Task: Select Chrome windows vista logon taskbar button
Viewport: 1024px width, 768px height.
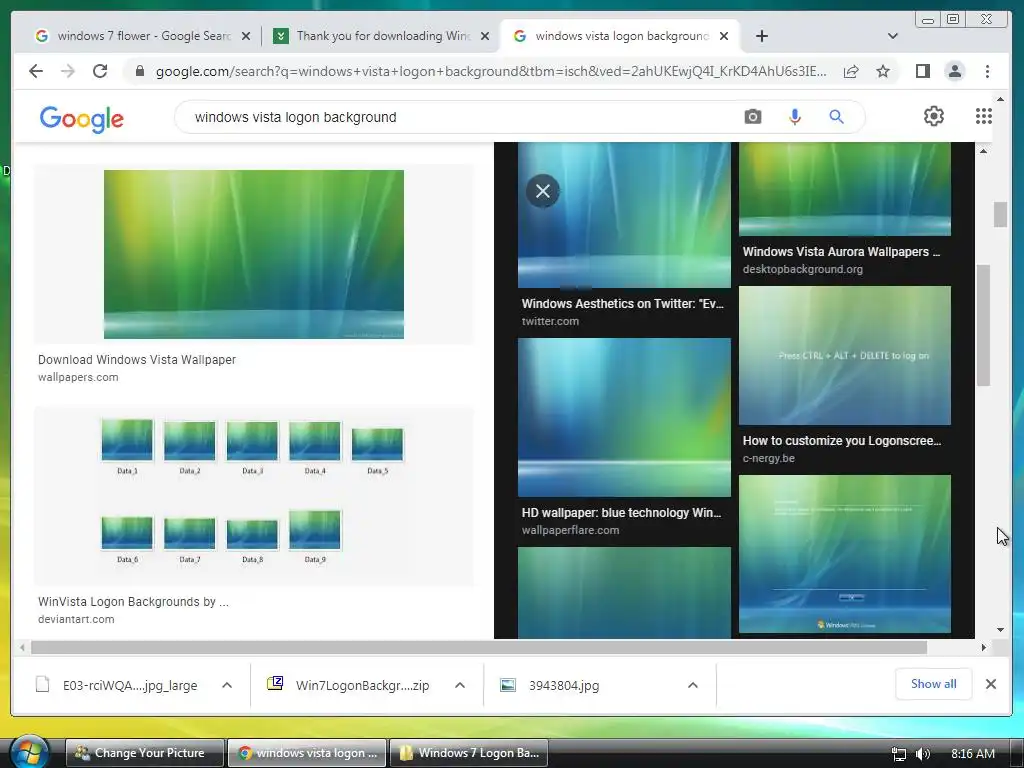Action: [307, 753]
